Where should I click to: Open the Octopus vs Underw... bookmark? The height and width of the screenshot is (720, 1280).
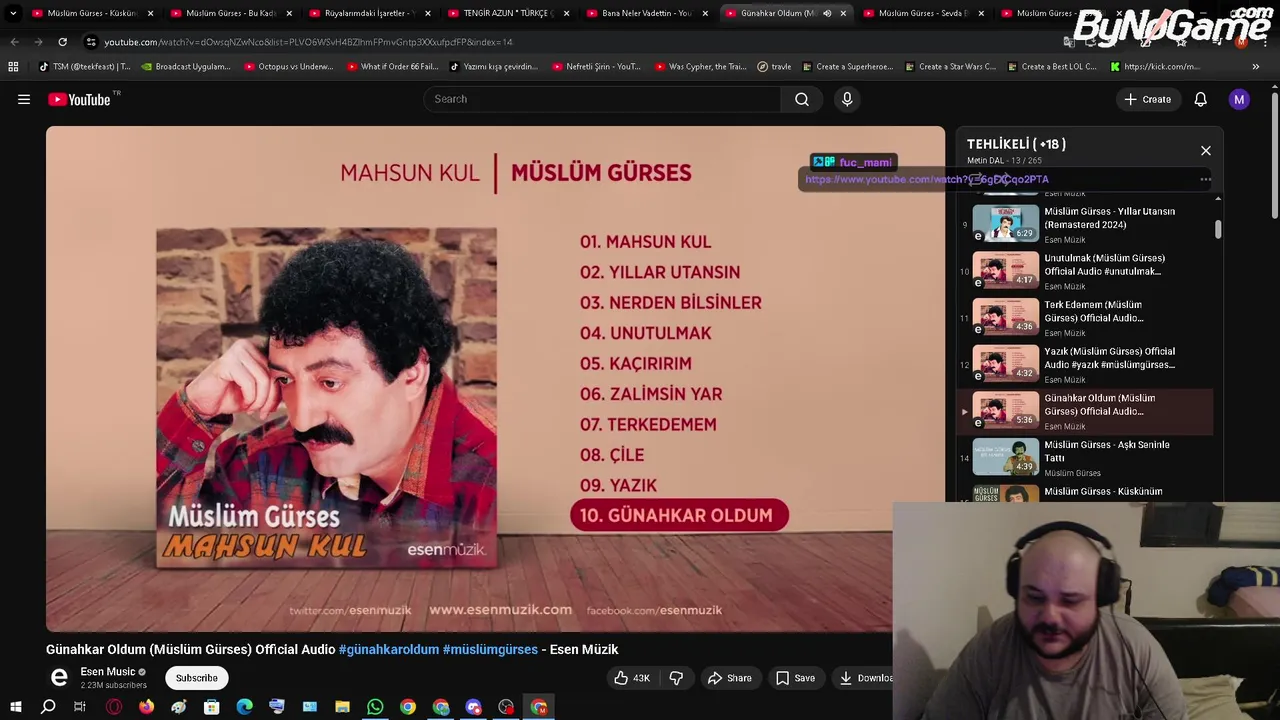[x=289, y=67]
